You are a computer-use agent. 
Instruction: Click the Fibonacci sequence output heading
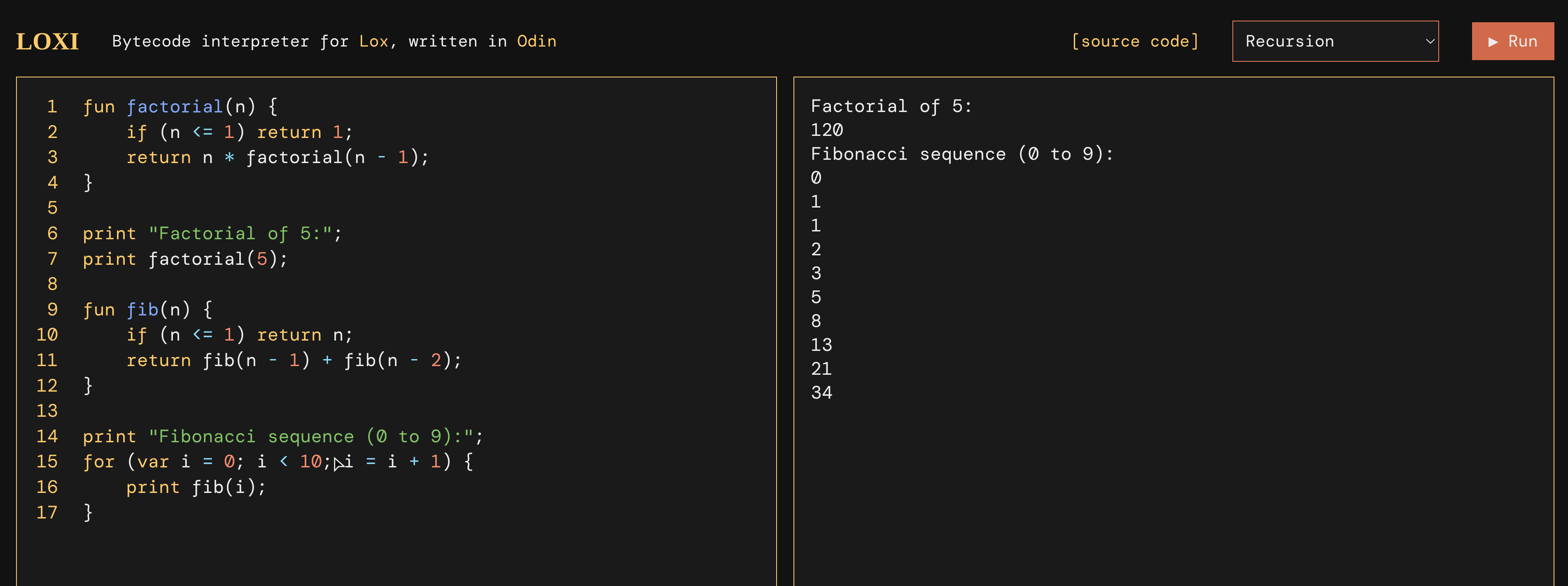pos(961,154)
